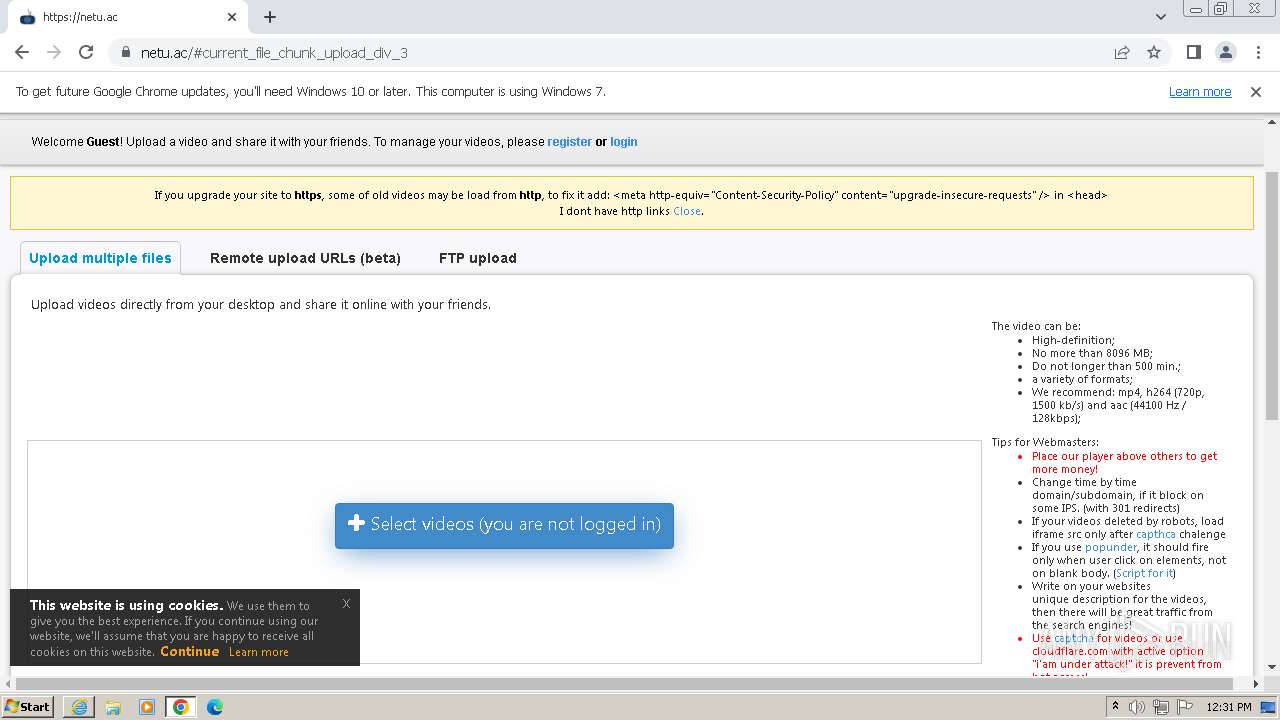Reload the netu.ac page

86,52
